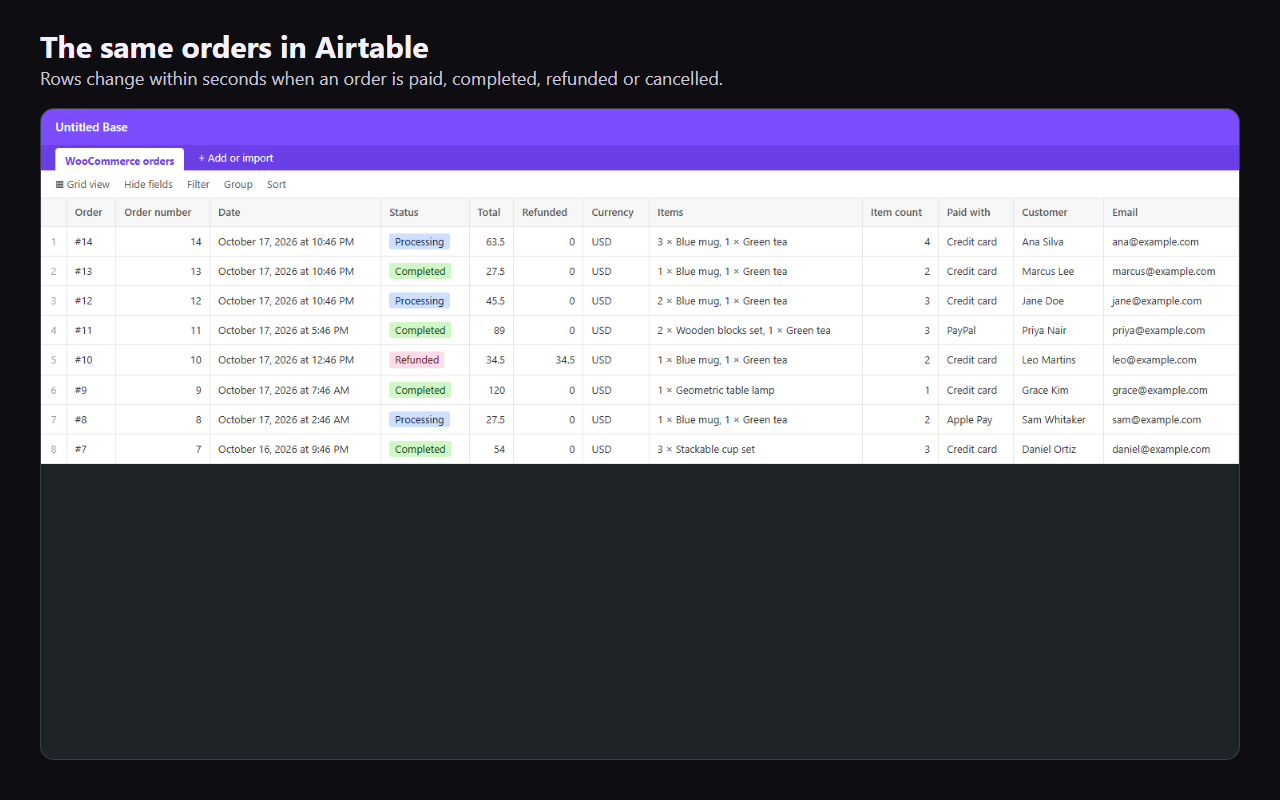Select row number 1

pos(54,242)
